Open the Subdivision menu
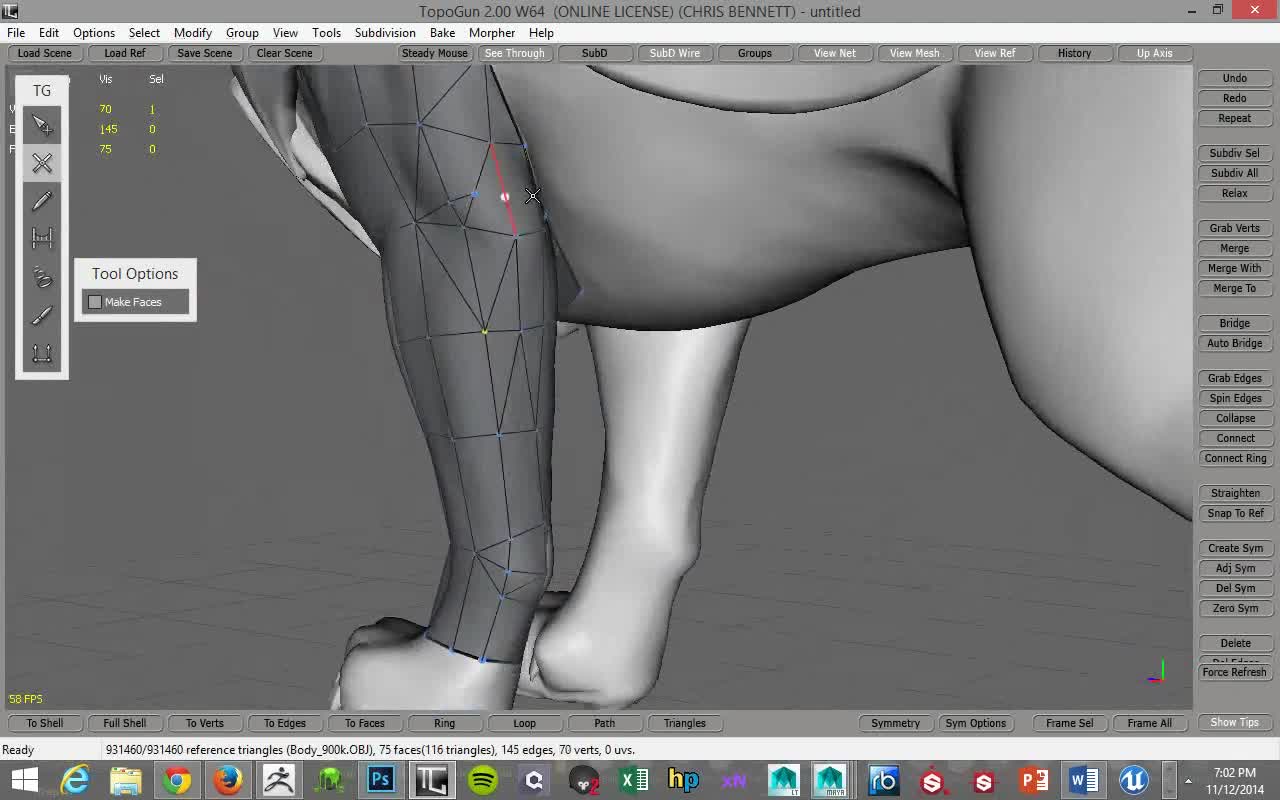The width and height of the screenshot is (1280, 800). tap(385, 32)
